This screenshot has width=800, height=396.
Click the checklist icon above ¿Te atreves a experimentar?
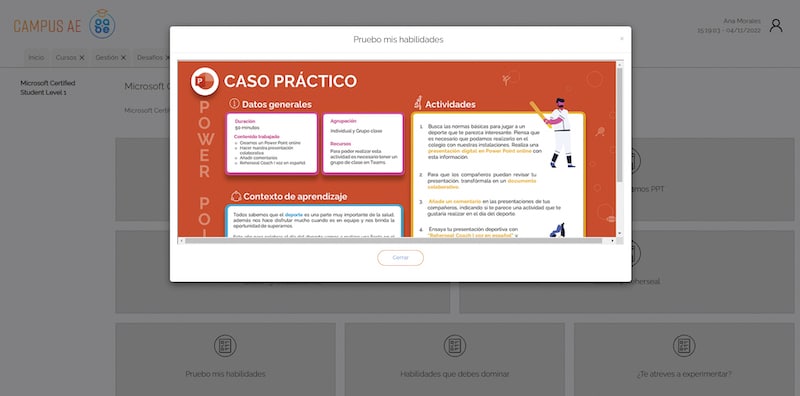pyautogui.click(x=684, y=345)
